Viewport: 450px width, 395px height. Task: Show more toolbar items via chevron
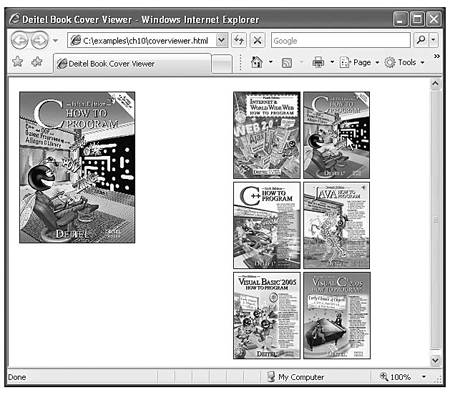(x=437, y=56)
